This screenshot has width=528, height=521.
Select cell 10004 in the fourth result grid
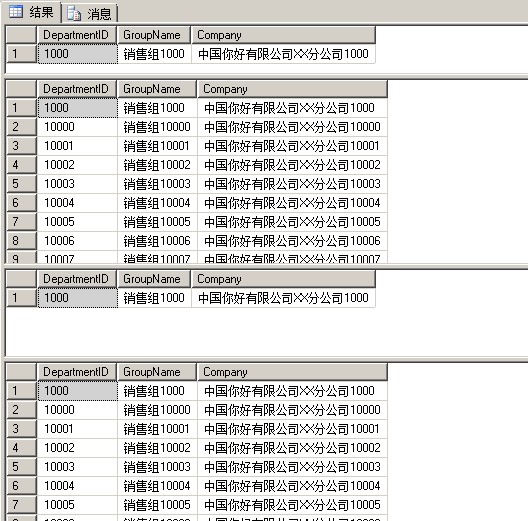(x=77, y=486)
